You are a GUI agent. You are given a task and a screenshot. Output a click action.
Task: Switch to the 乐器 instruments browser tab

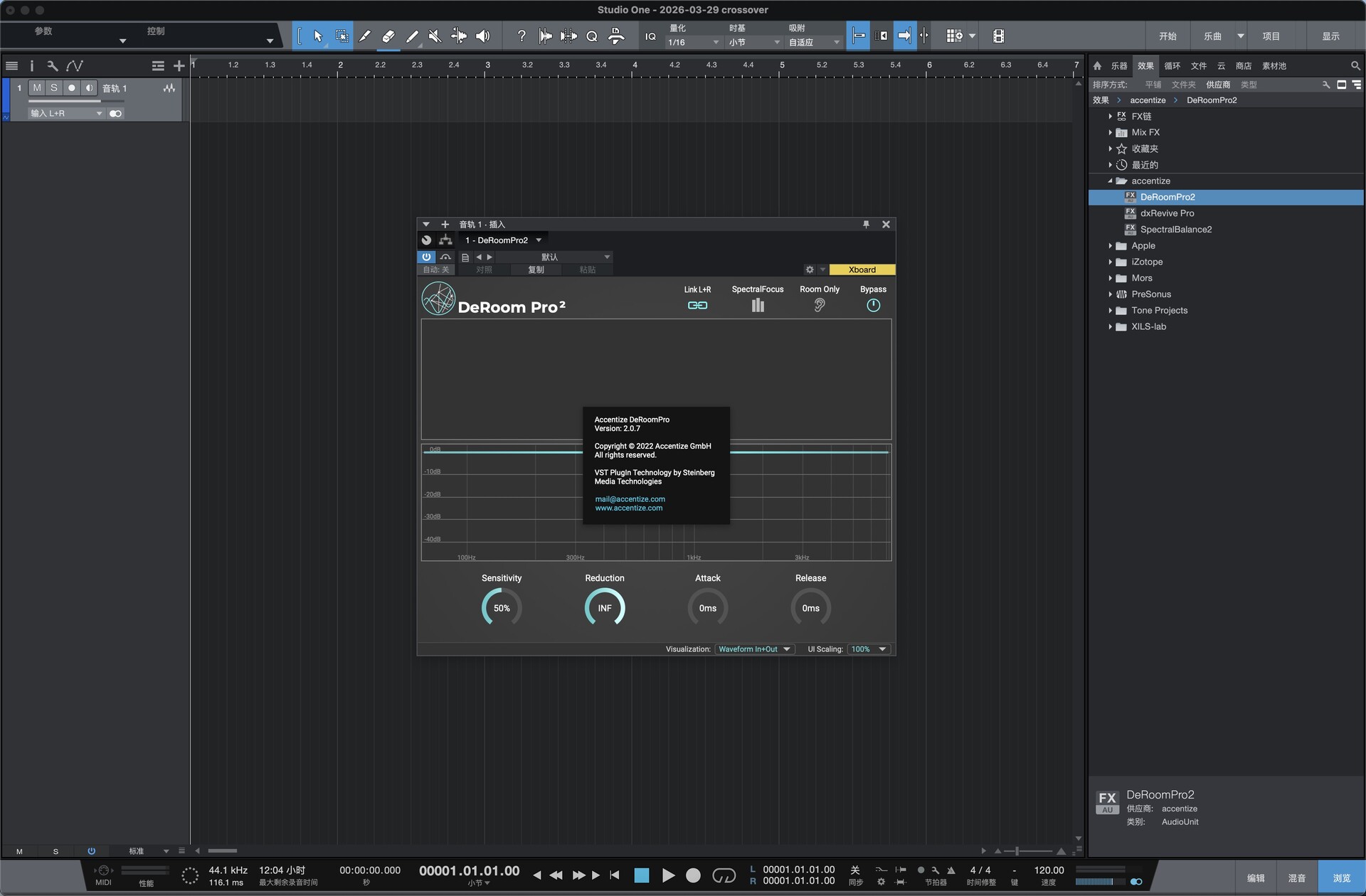coord(1119,66)
